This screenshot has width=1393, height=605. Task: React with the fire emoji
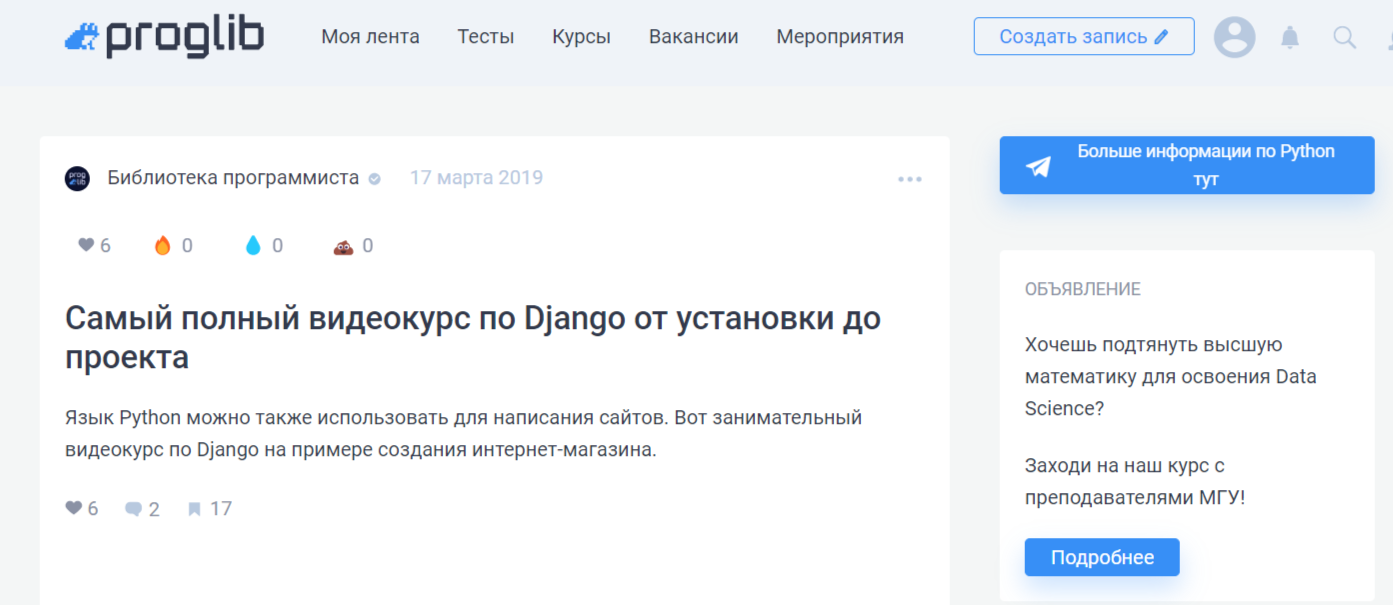[160, 244]
